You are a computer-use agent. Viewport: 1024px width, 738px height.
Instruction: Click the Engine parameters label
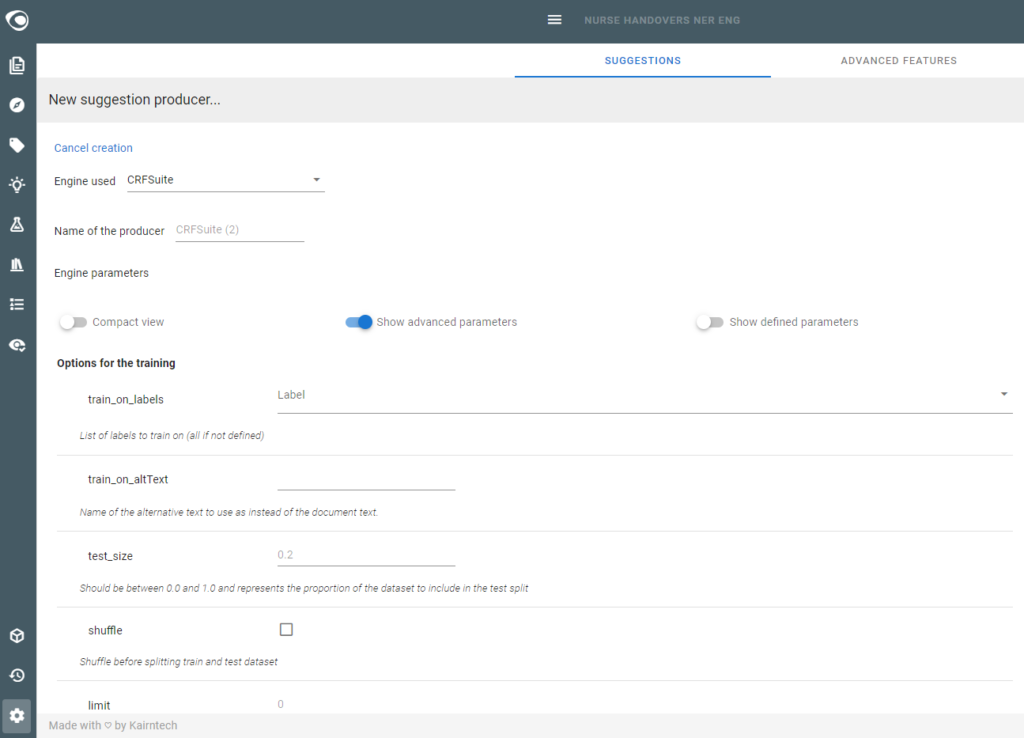pos(101,273)
